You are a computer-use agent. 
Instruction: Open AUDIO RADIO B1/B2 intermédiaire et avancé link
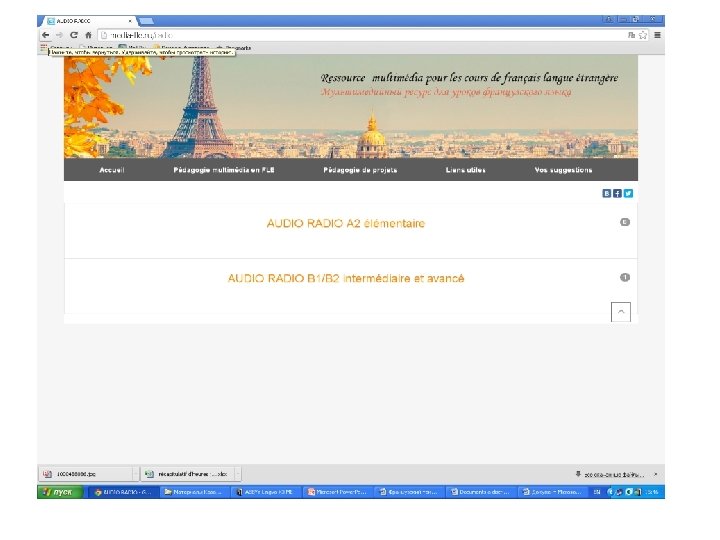pyautogui.click(x=346, y=278)
